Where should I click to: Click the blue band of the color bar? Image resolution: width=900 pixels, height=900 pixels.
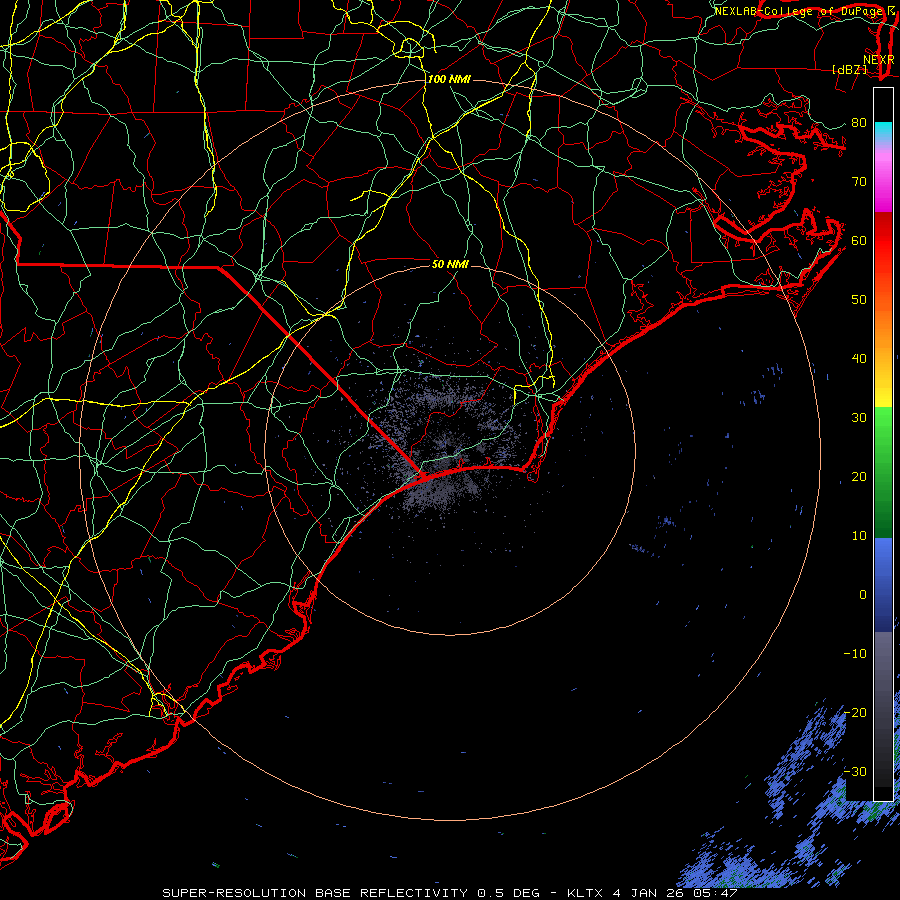(883, 584)
